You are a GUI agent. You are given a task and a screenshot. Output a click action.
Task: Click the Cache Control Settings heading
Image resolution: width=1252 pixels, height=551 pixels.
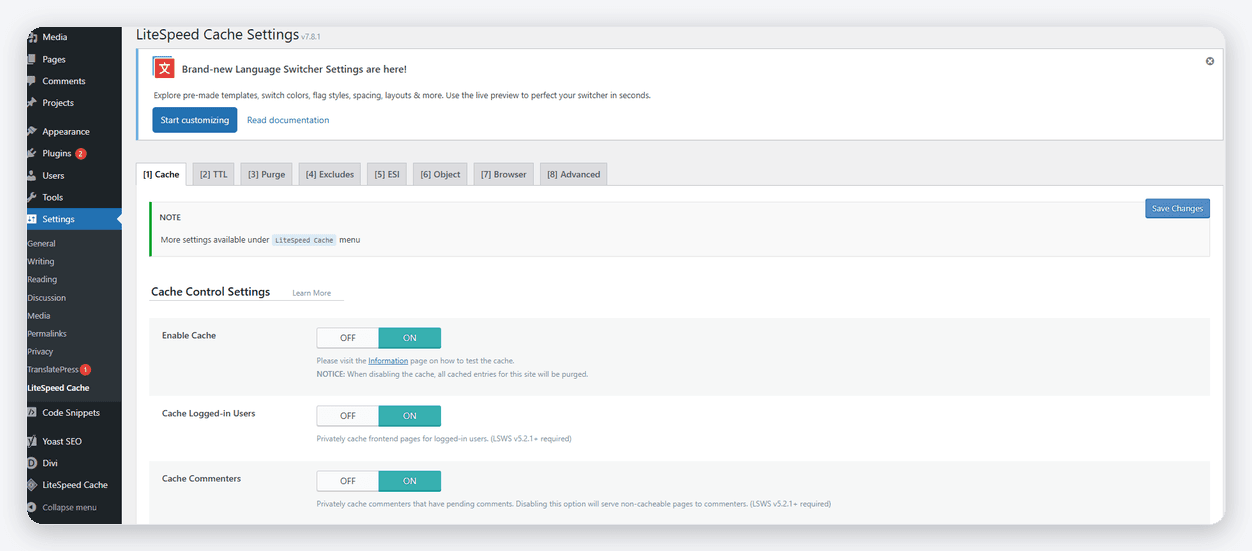point(211,292)
